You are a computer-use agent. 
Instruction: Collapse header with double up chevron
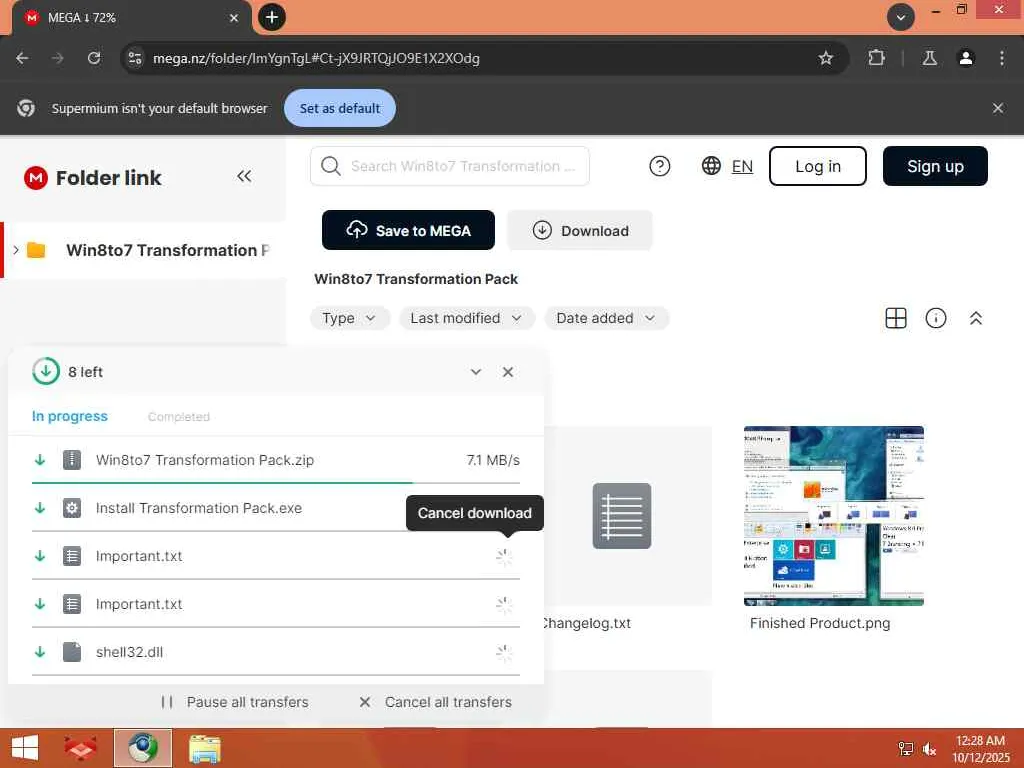pyautogui.click(x=976, y=318)
